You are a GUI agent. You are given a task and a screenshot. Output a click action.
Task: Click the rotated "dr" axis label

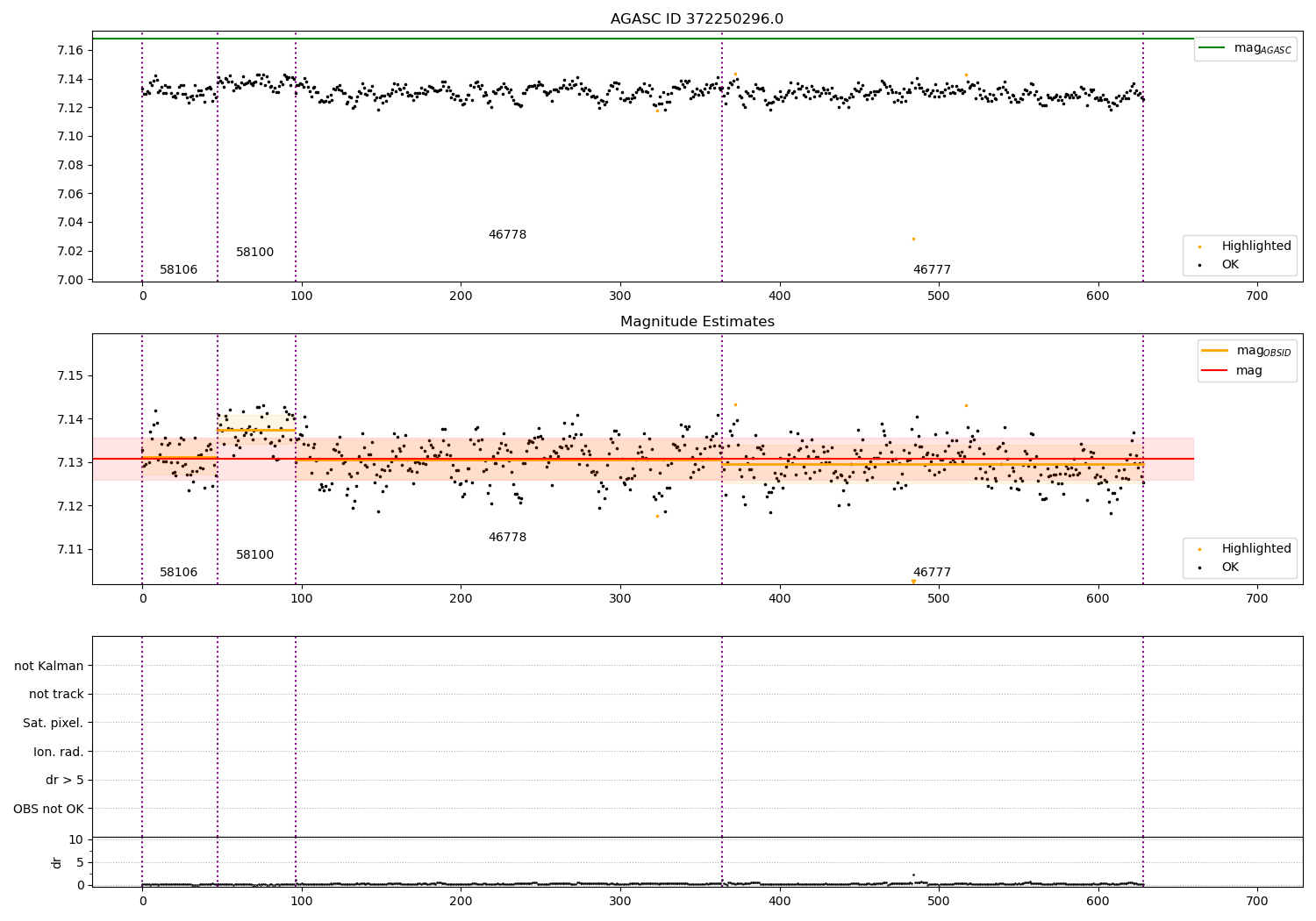tap(57, 862)
